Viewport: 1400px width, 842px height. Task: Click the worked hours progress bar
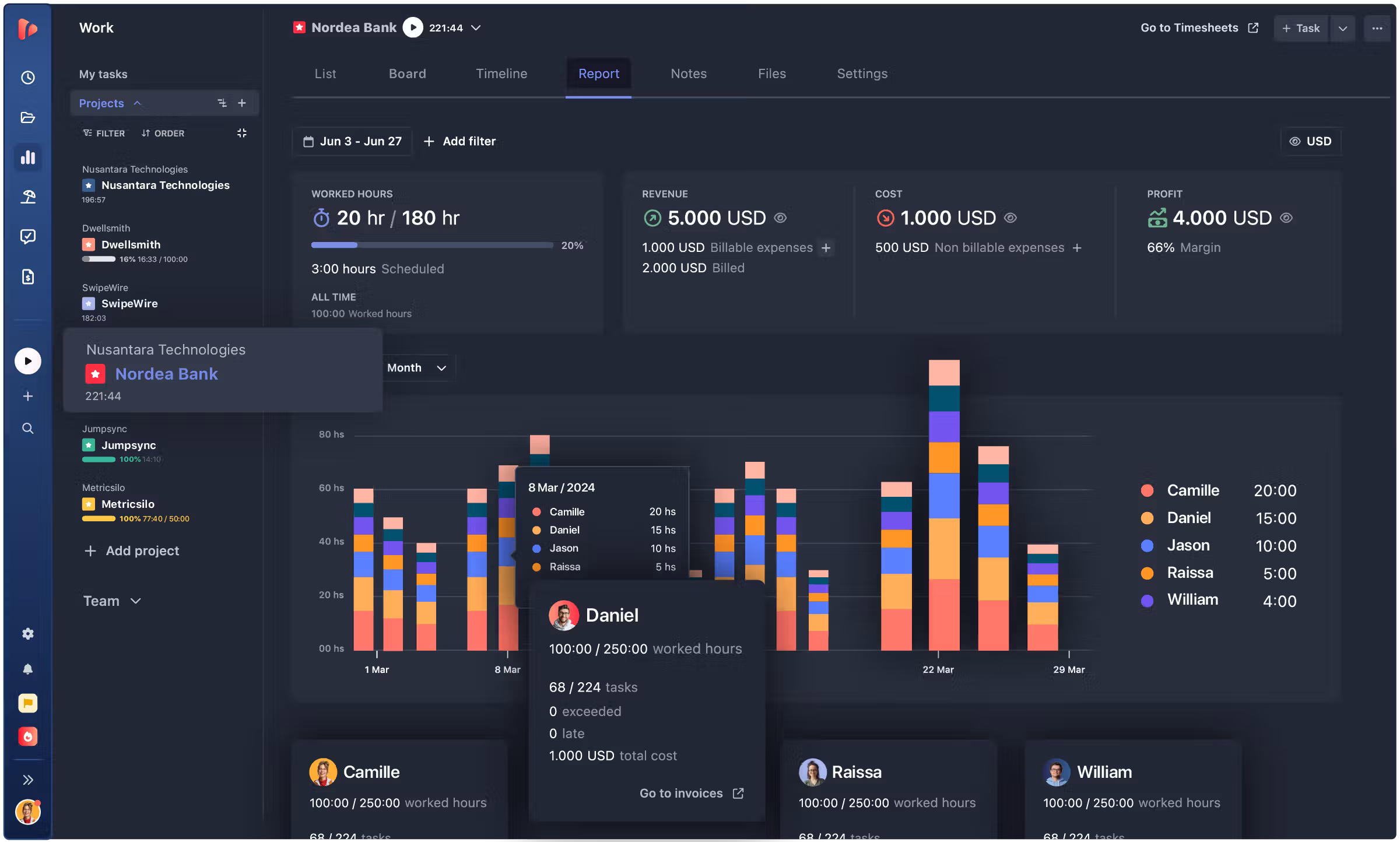pos(432,245)
